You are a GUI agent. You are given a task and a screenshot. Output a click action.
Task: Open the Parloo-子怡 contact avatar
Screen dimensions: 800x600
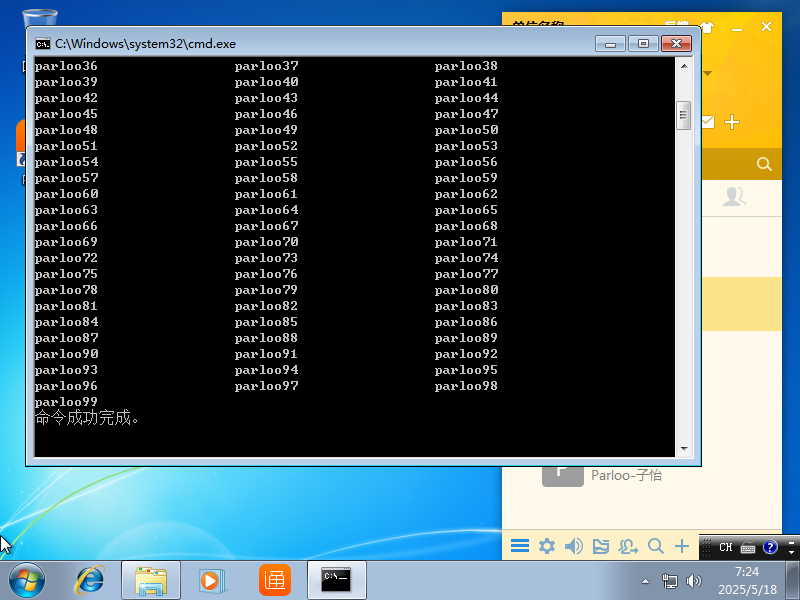[x=562, y=477]
